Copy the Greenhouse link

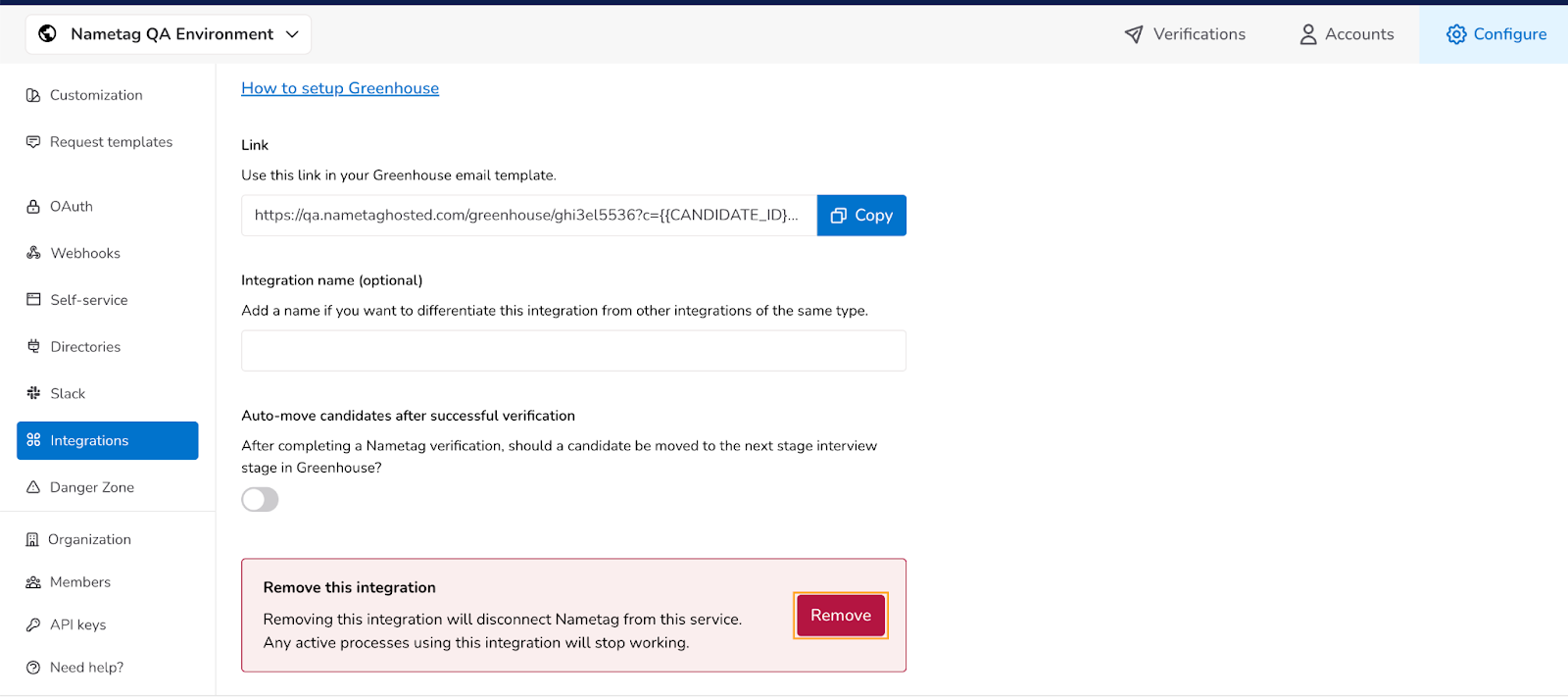point(861,216)
